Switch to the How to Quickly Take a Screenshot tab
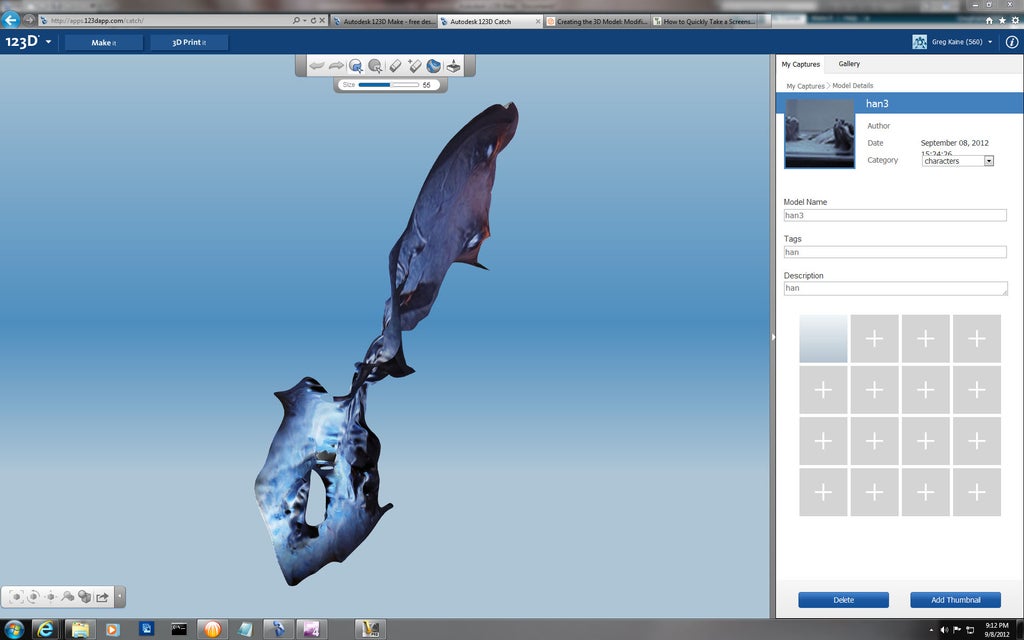The height and width of the screenshot is (640, 1024). pyautogui.click(x=704, y=21)
